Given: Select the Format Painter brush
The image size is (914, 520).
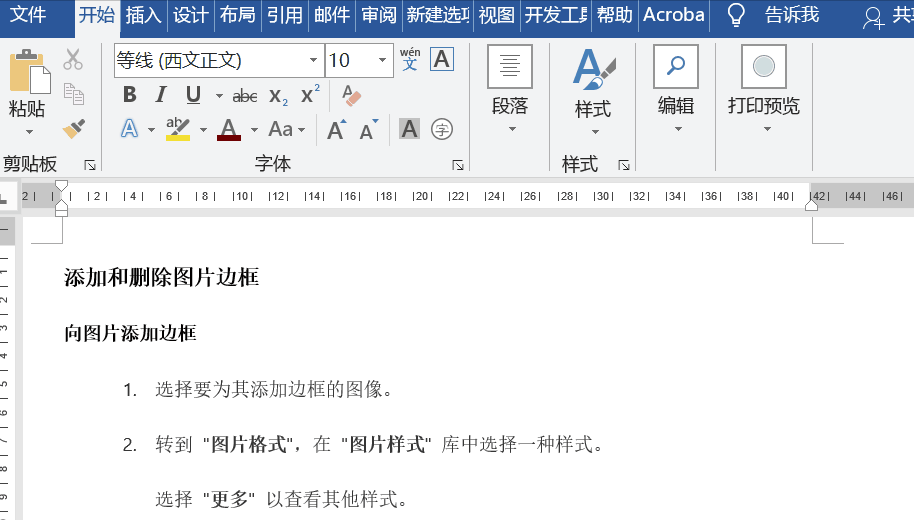Looking at the screenshot, I should coord(73,129).
